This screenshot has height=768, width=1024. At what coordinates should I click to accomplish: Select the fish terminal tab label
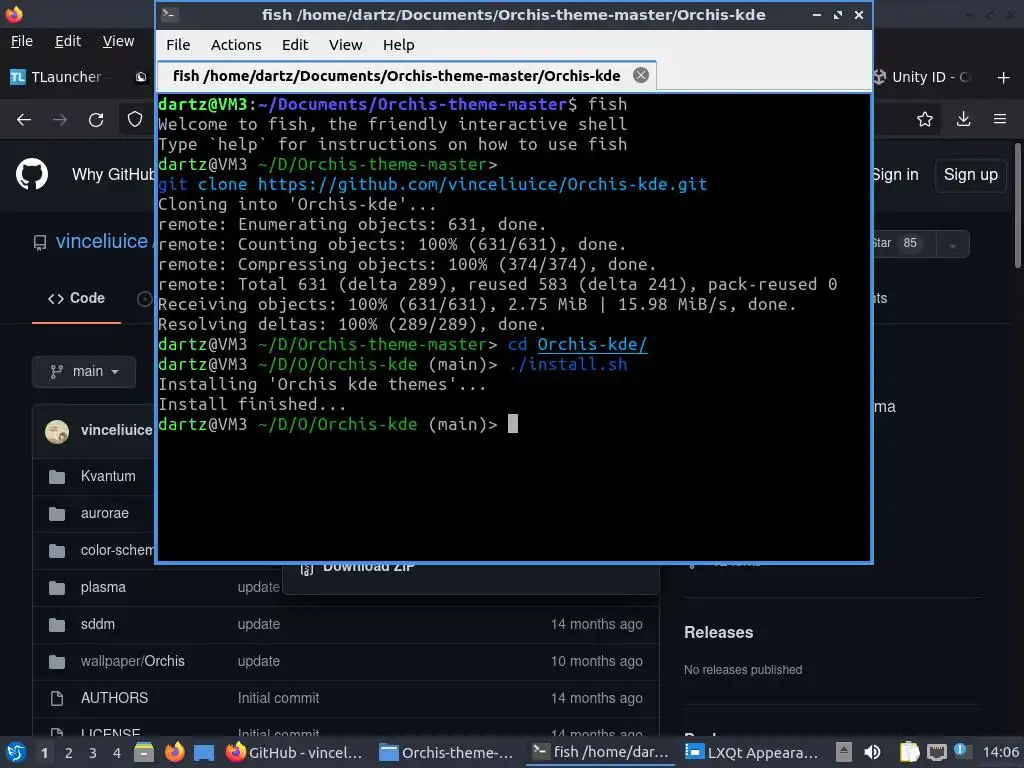pyautogui.click(x=396, y=76)
